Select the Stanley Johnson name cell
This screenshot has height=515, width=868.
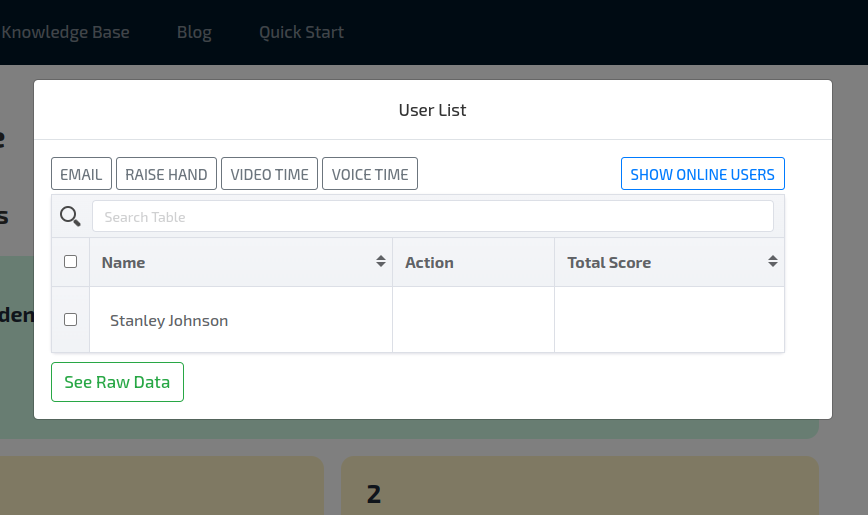click(169, 321)
